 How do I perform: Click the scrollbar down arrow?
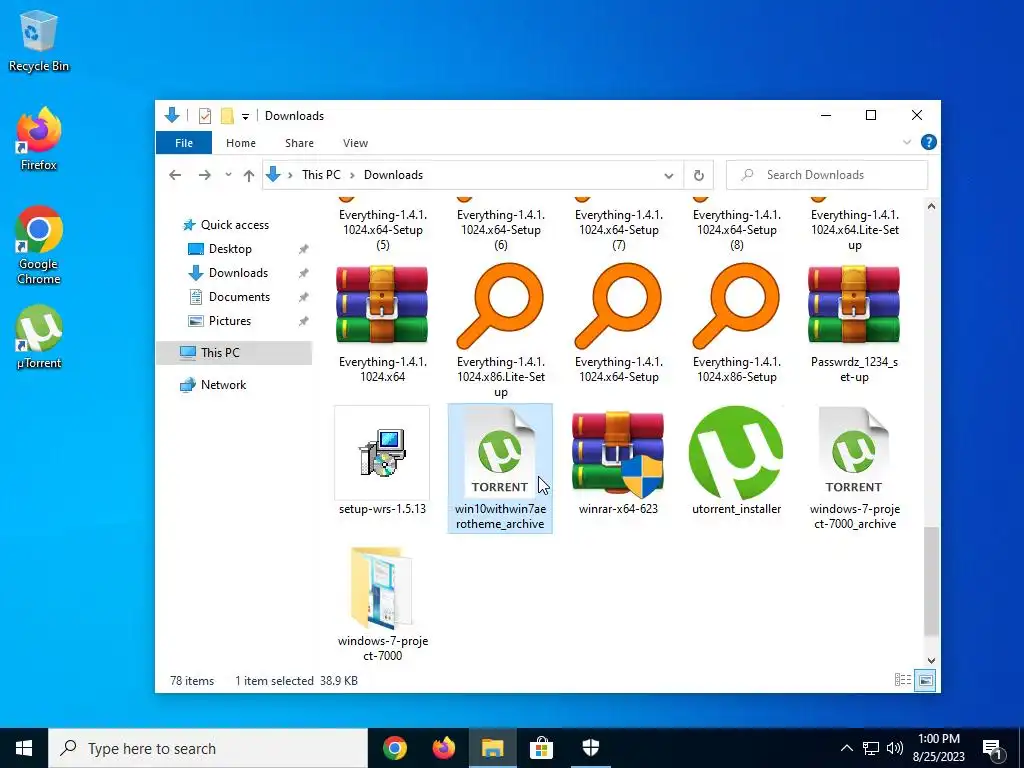[931, 660]
